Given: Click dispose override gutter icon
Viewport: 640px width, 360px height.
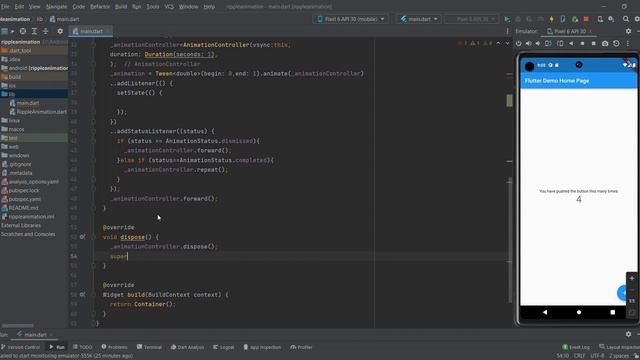Looking at the screenshot, I should tap(82, 237).
